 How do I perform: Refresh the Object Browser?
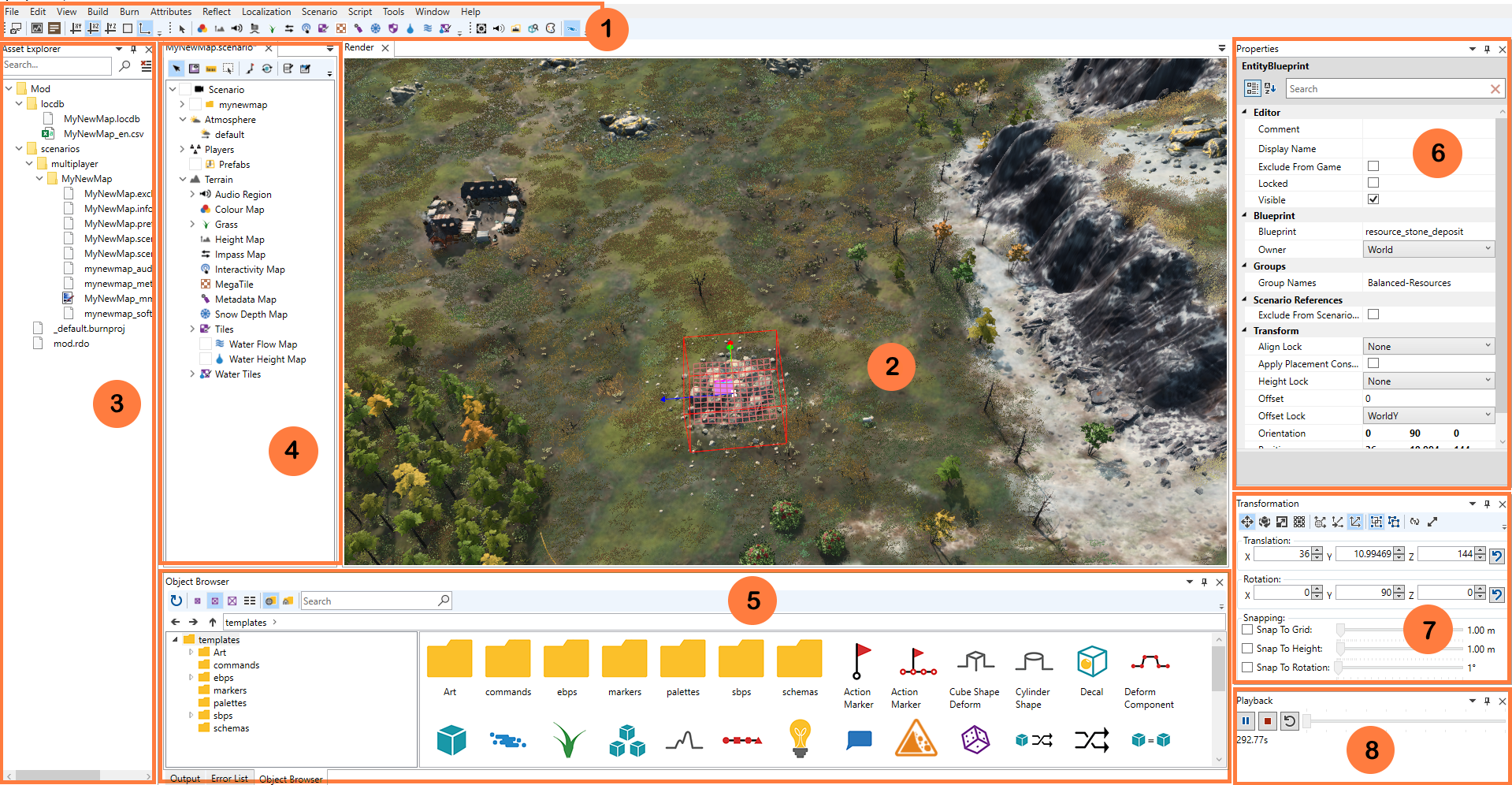click(176, 601)
